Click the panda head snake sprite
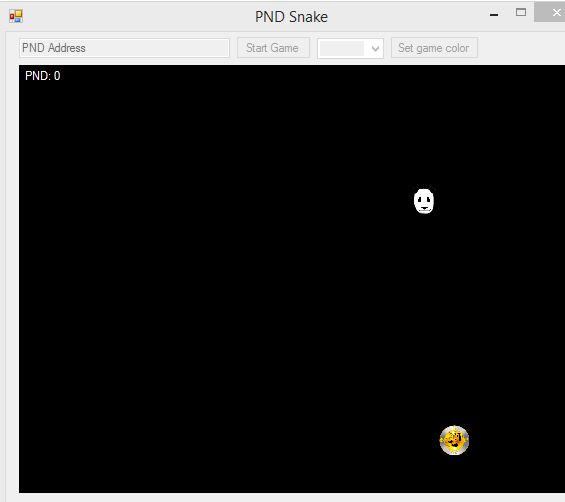This screenshot has height=502, width=565. (424, 200)
